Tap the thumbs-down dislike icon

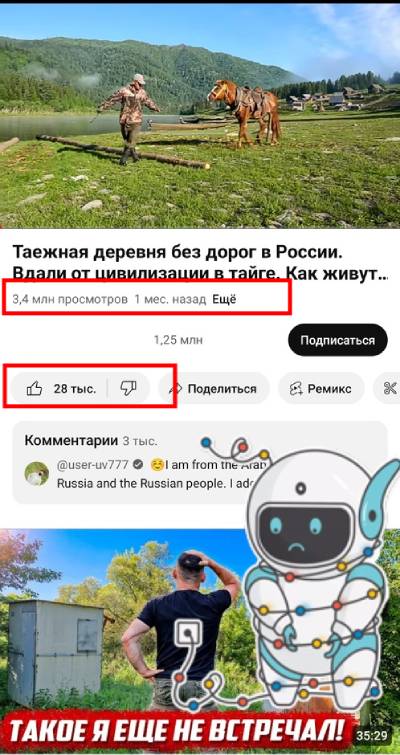[128, 388]
